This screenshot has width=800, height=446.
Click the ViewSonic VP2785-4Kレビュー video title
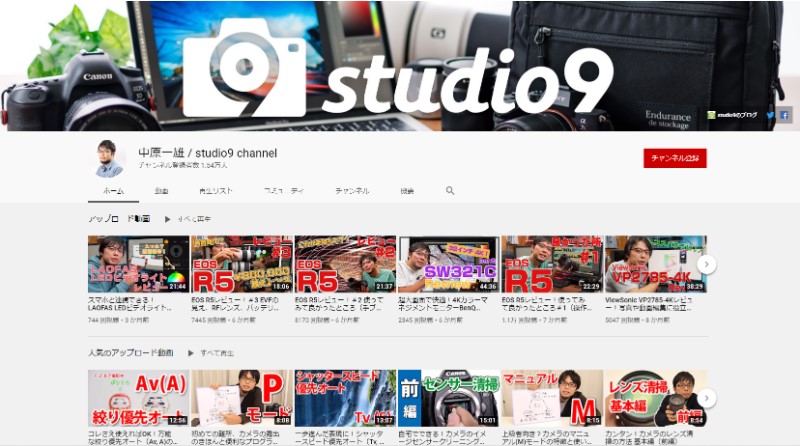tap(649, 304)
